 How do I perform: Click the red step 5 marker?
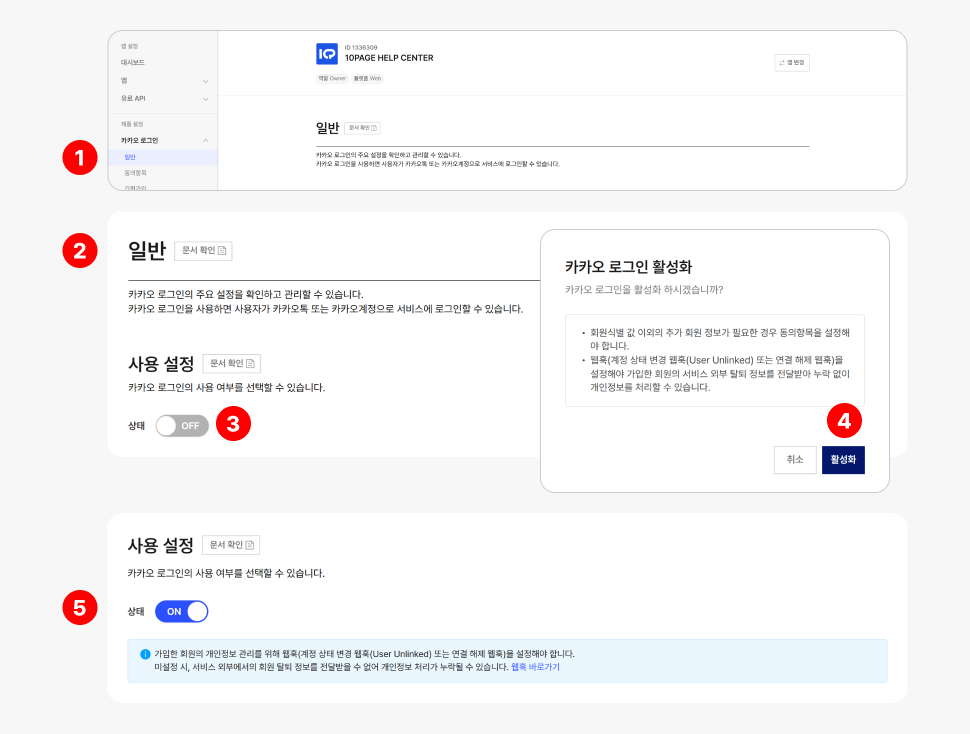click(79, 607)
